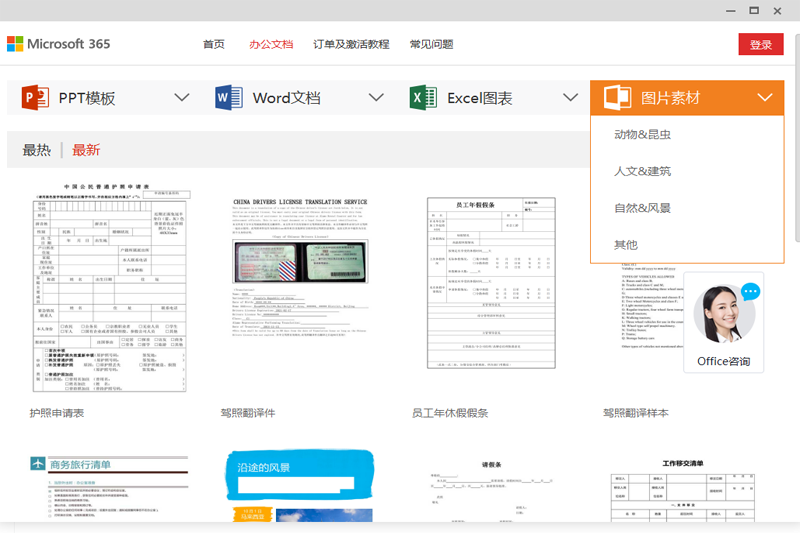Choose 其他 in the image category list

tap(626, 245)
